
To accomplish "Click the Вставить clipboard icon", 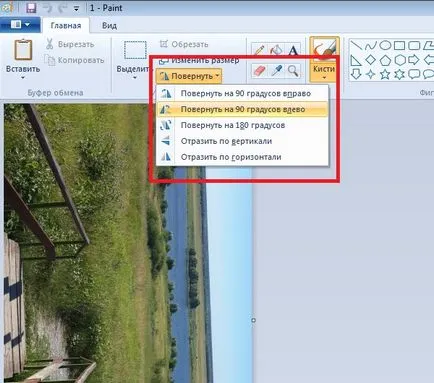I will tap(23, 50).
